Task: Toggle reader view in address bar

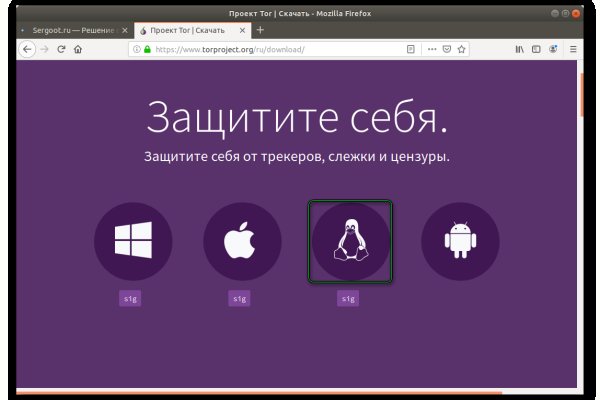Action: tap(411, 49)
